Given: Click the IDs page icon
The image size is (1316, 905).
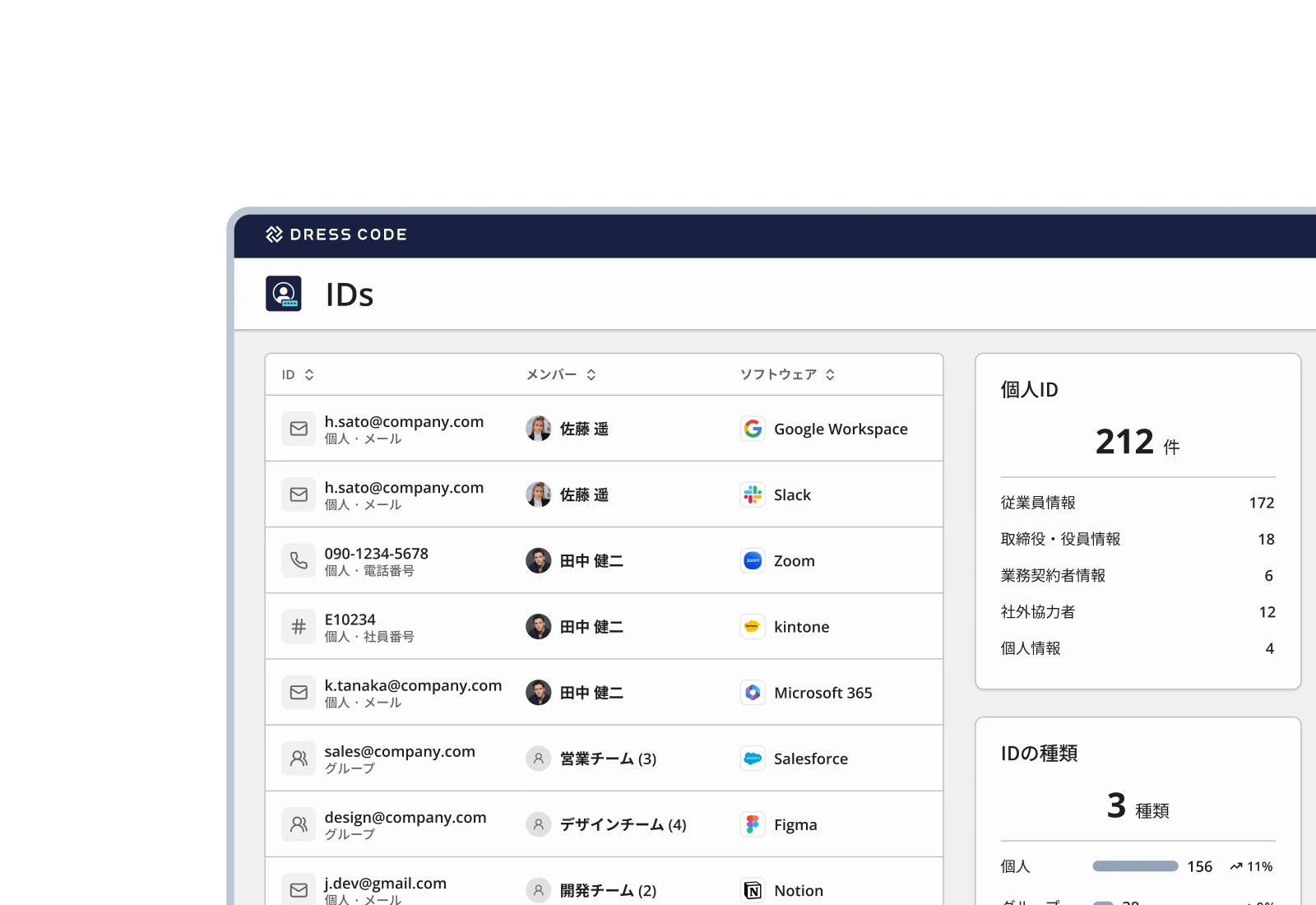Looking at the screenshot, I should (284, 294).
